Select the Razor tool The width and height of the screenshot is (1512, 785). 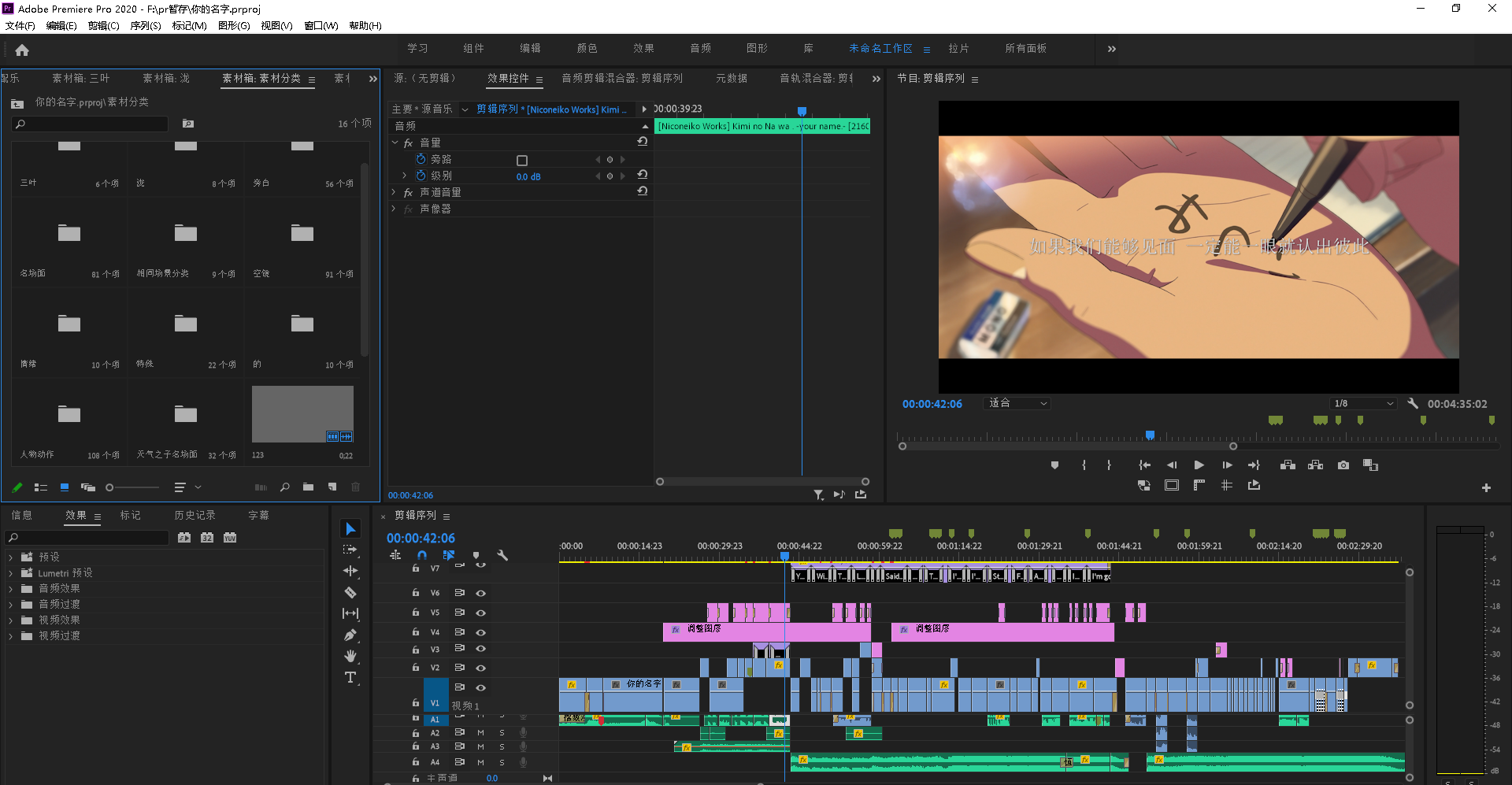pos(350,592)
